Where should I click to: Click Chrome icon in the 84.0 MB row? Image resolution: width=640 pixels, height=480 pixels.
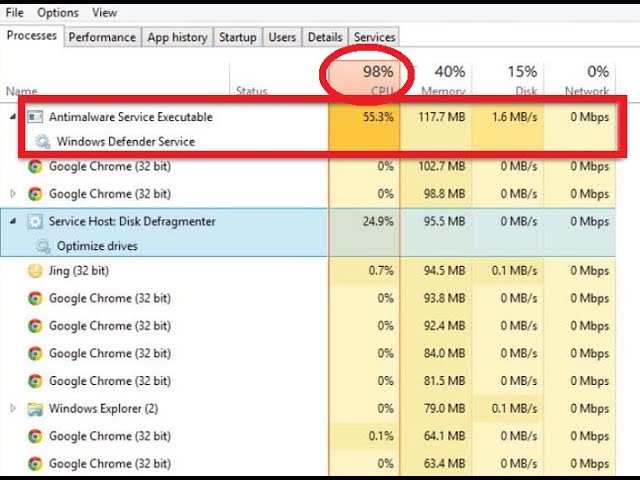[35, 353]
